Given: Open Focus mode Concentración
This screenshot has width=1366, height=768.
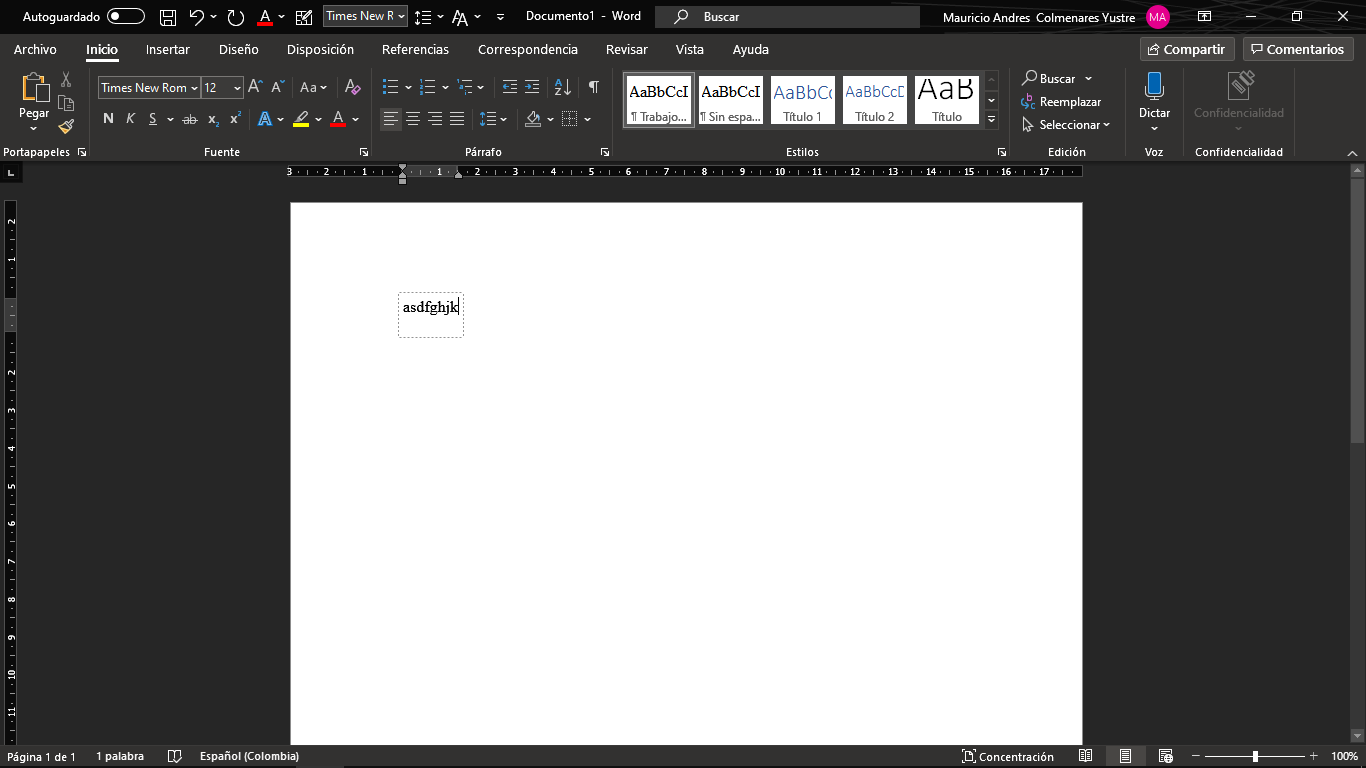Looking at the screenshot, I should point(1008,757).
